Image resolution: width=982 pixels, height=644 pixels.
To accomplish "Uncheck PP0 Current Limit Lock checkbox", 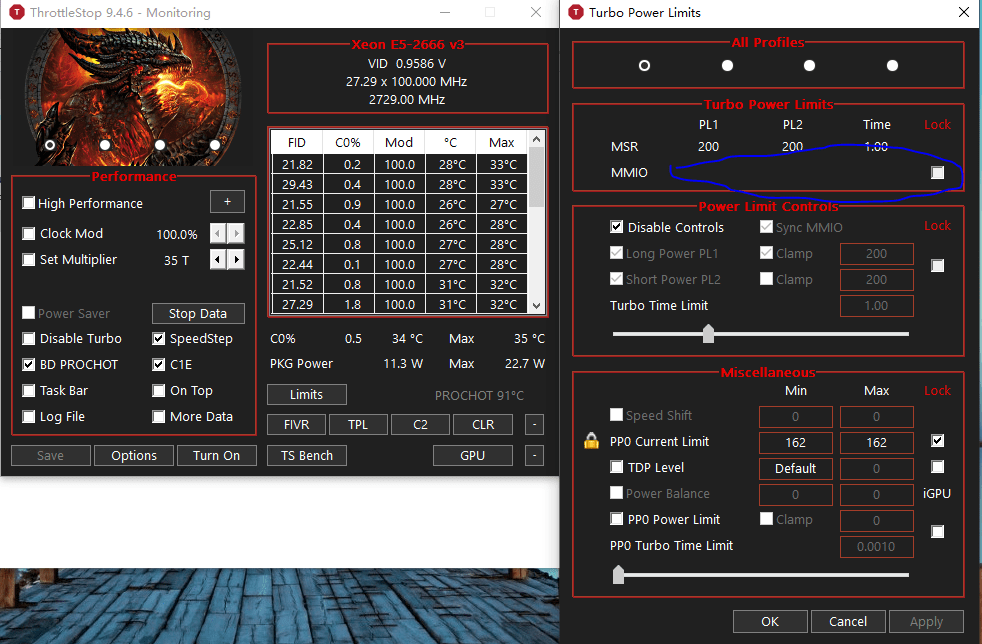I will (x=938, y=441).
